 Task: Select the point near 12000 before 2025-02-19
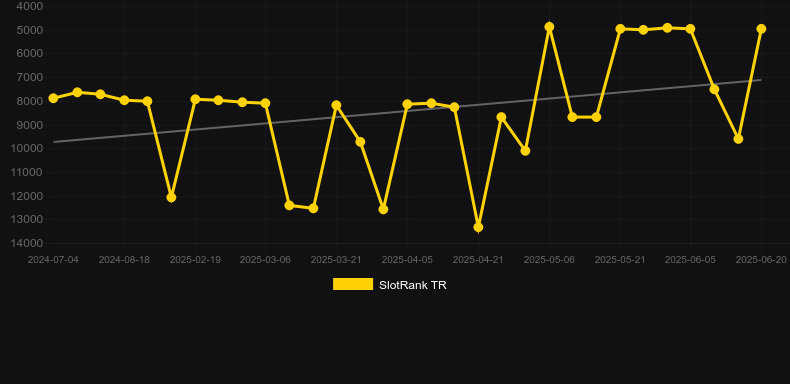pyautogui.click(x=171, y=198)
